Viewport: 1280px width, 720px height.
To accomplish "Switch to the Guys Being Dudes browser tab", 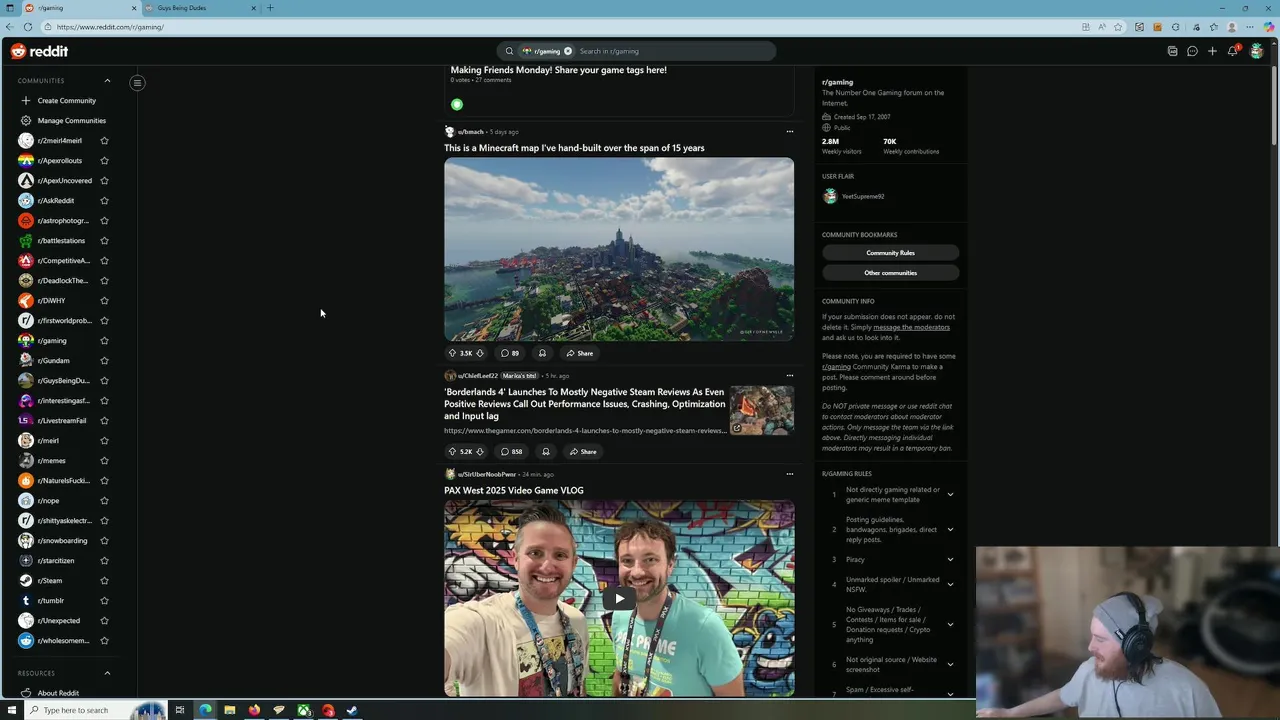I will tap(200, 8).
